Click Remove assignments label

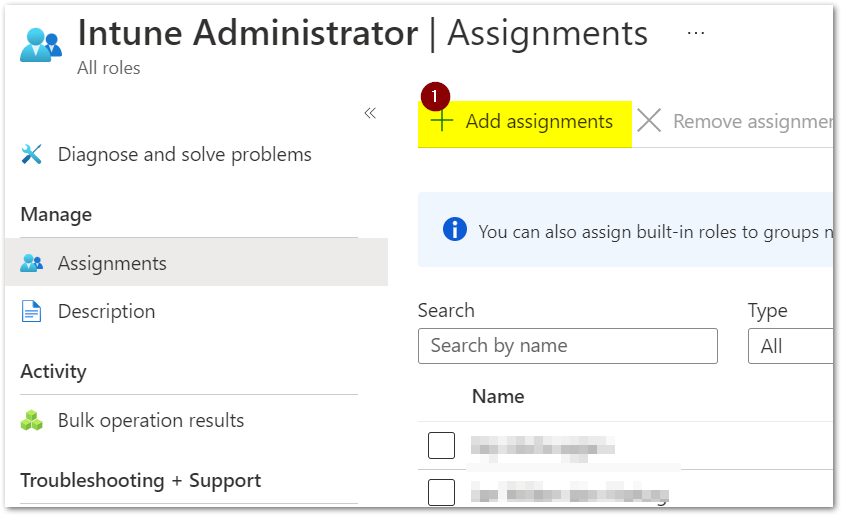point(753,122)
